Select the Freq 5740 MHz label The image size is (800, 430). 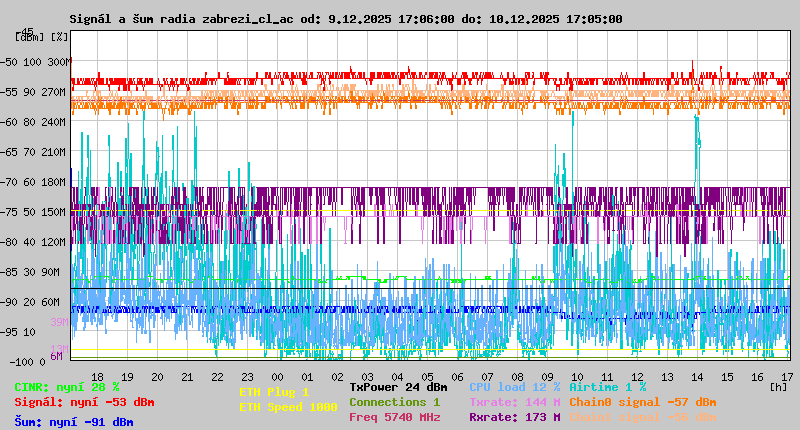394,417
